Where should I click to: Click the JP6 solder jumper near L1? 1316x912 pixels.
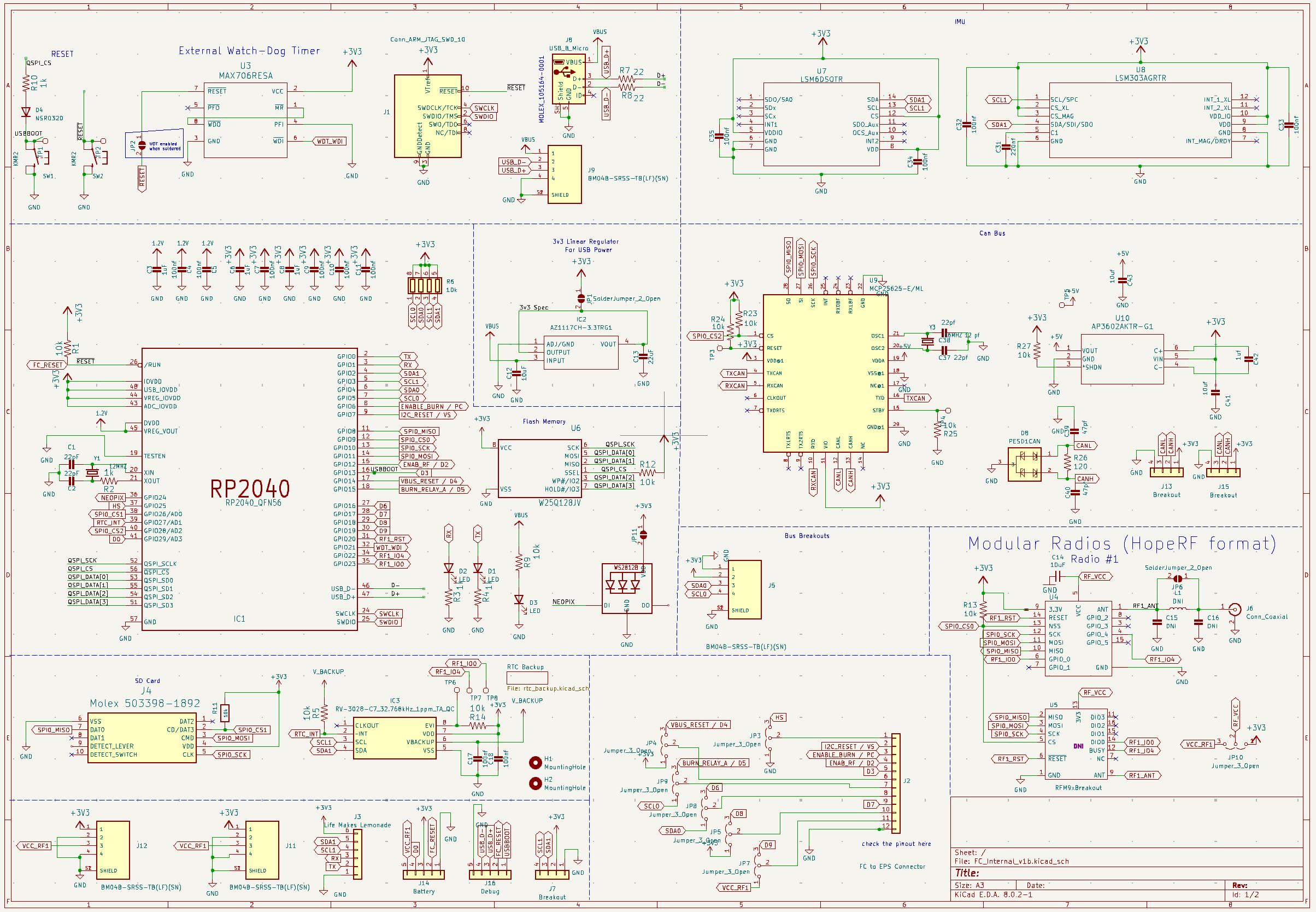tap(1177, 578)
